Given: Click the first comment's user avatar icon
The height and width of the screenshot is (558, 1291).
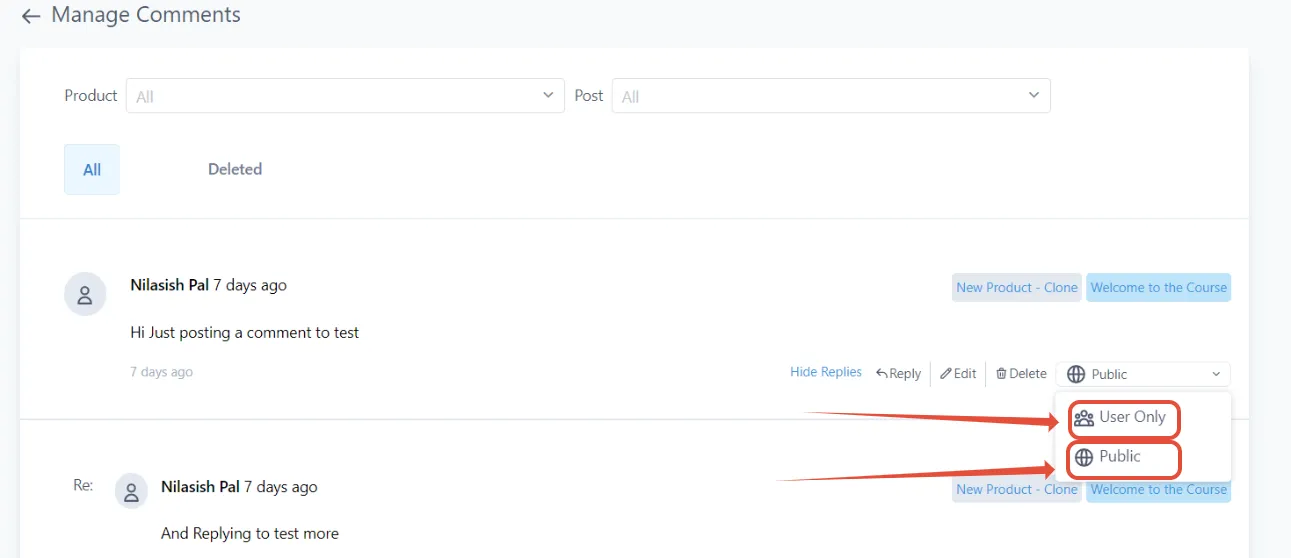Looking at the screenshot, I should coord(85,295).
